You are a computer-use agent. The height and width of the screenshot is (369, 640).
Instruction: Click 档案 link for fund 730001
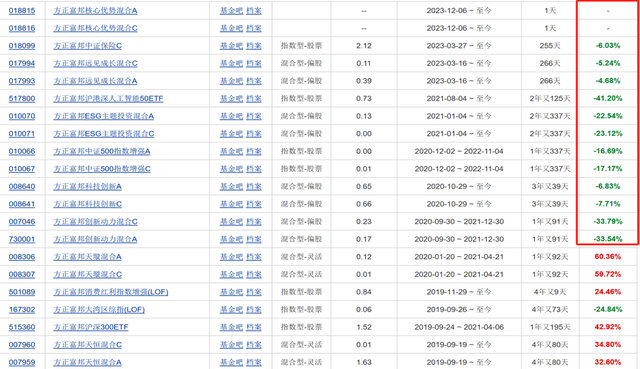tap(253, 239)
